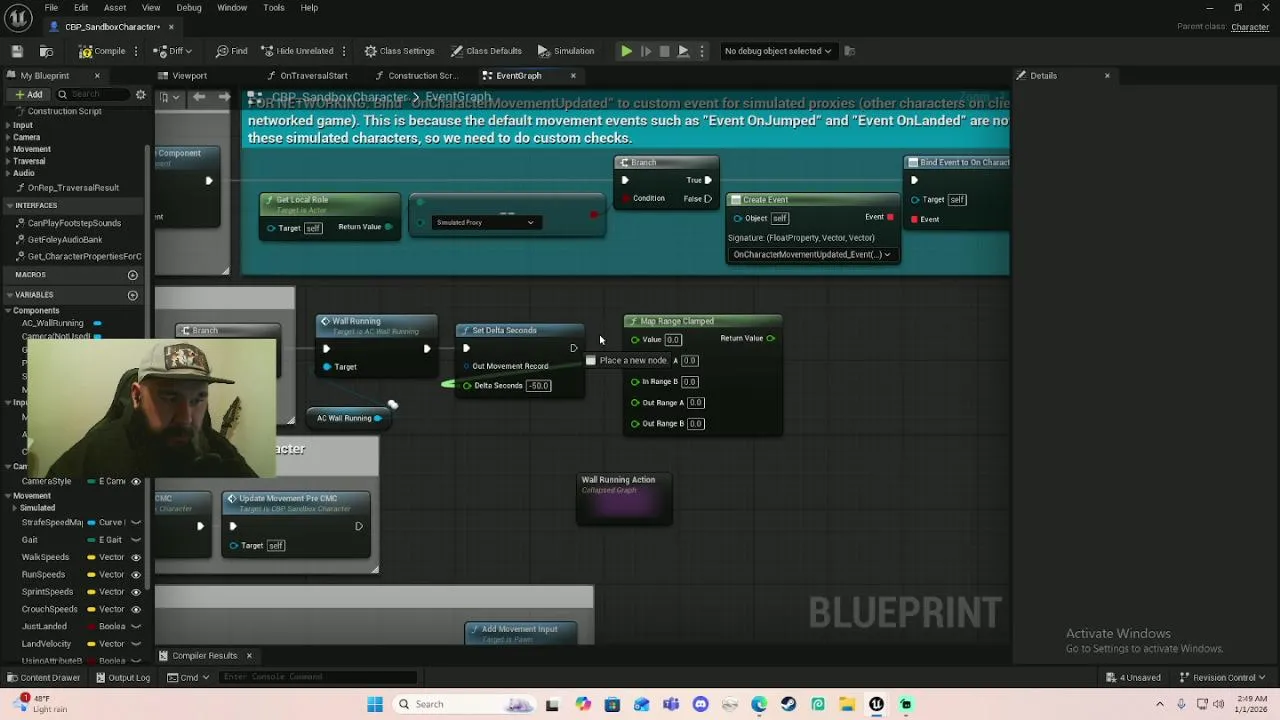The height and width of the screenshot is (720, 1280).
Task: Toggle visibility eye for SprintSpeeds variable
Action: pos(136,592)
